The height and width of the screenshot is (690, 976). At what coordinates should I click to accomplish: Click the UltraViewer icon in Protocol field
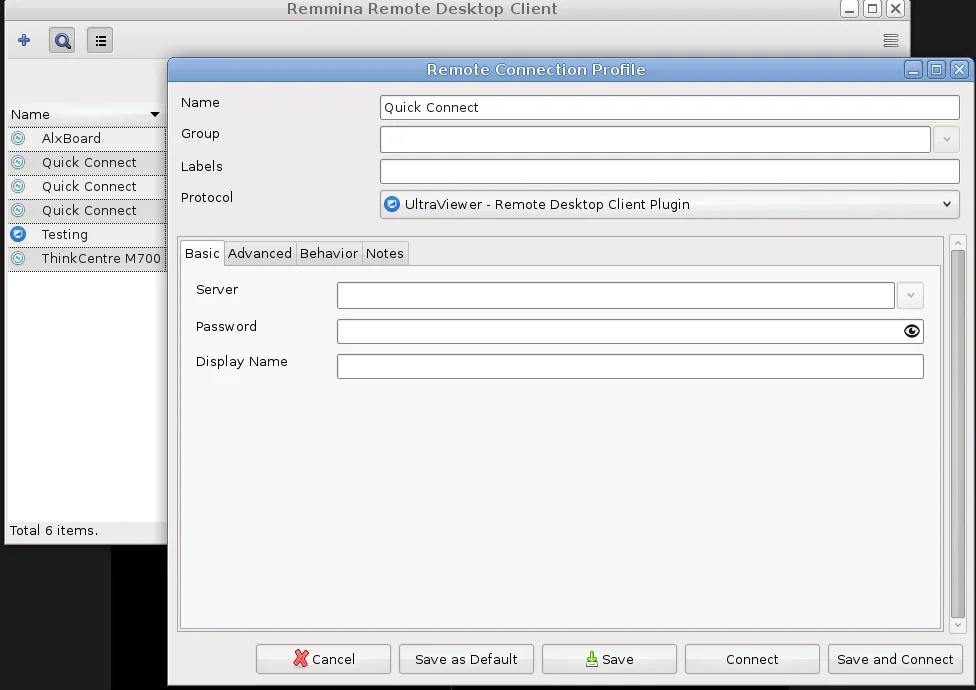[392, 204]
